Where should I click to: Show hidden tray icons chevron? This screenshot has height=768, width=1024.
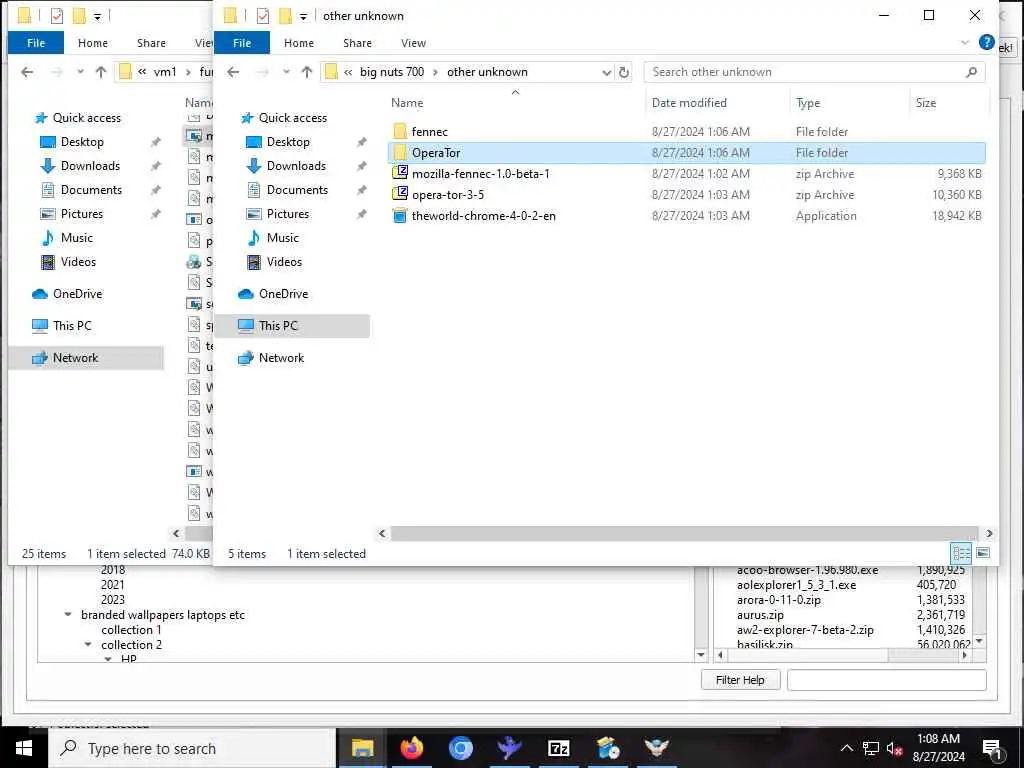coord(846,748)
